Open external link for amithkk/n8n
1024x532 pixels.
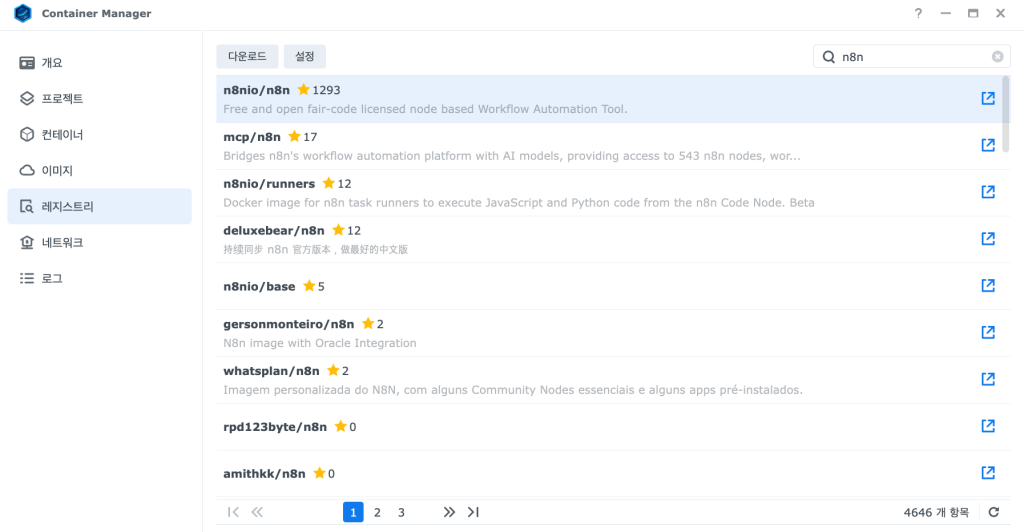(988, 473)
